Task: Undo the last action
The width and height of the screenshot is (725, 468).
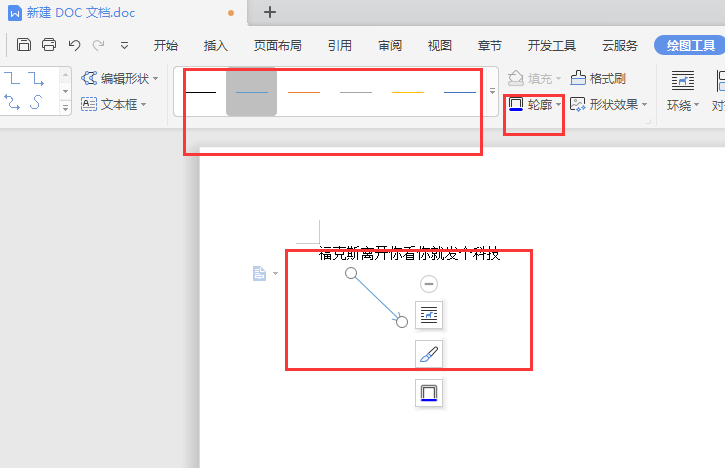Action: click(74, 45)
